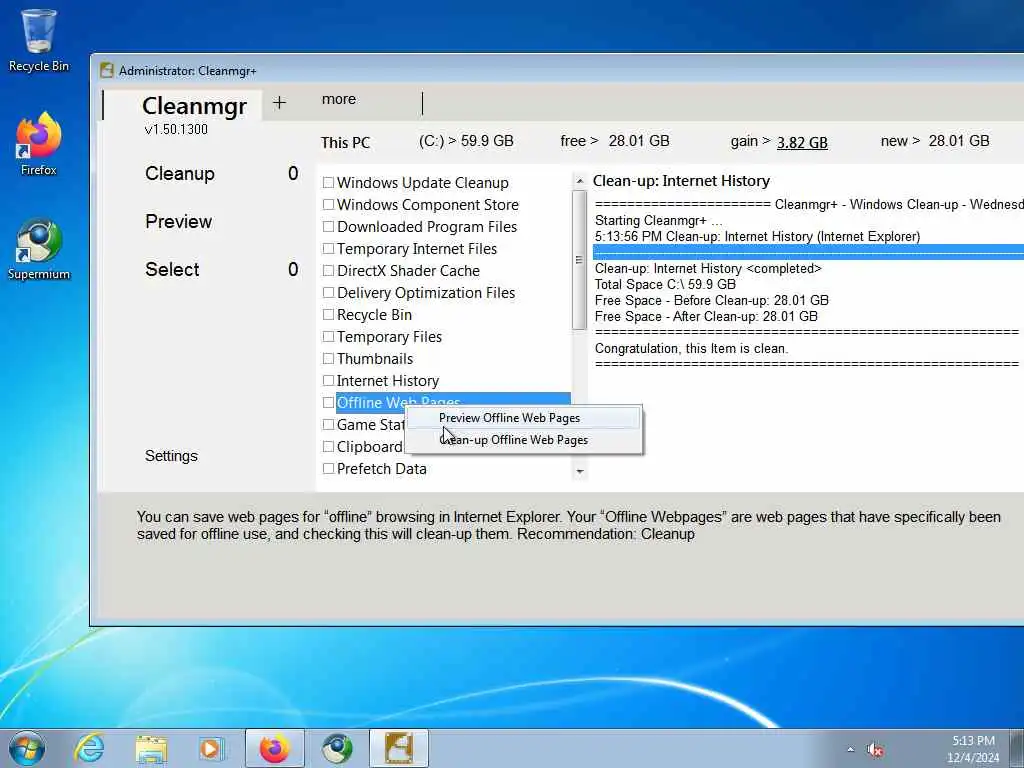Tick the Prefetch Data checkbox
This screenshot has height=768, width=1024.
point(328,469)
